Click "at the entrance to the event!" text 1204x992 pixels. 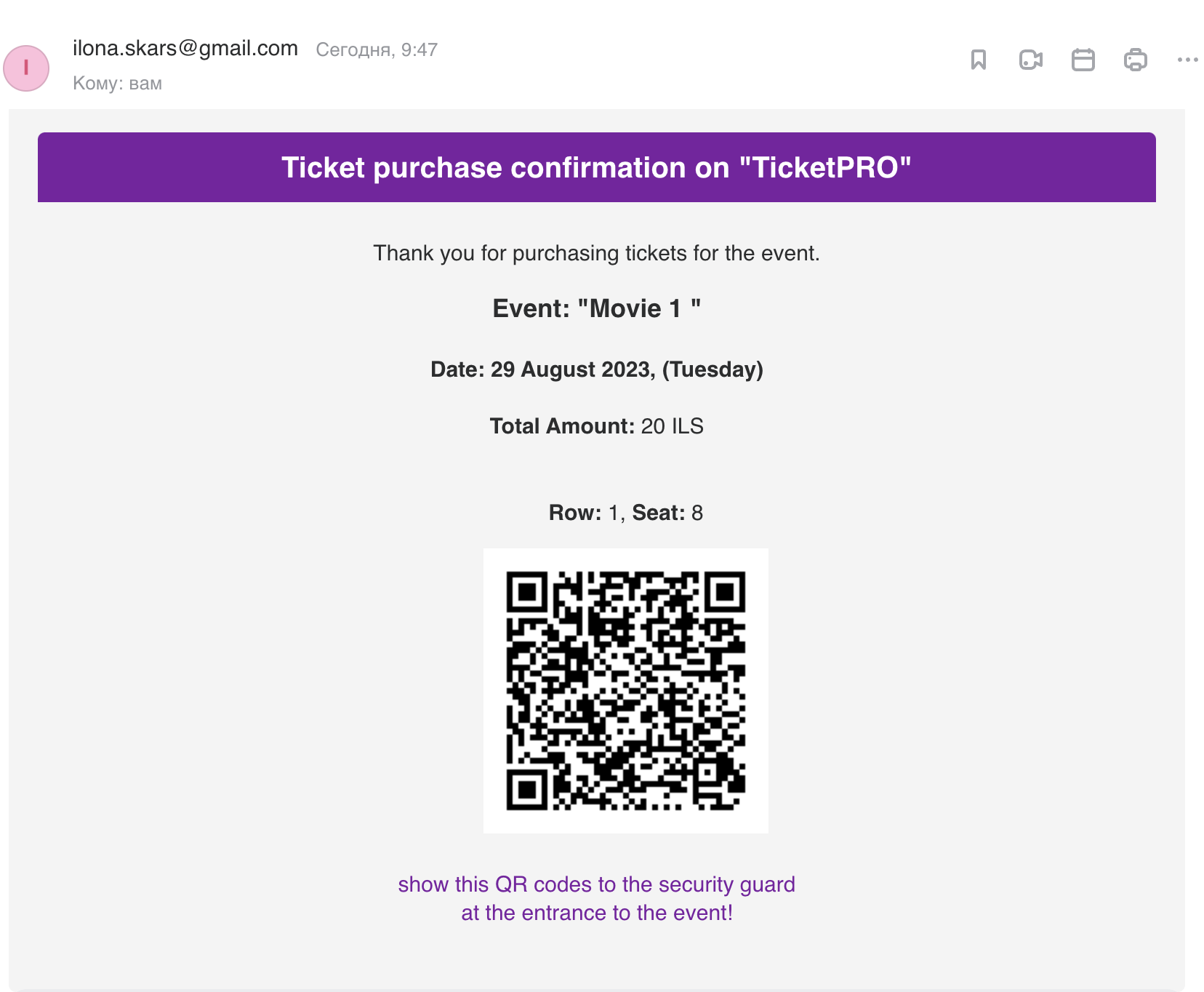click(597, 913)
